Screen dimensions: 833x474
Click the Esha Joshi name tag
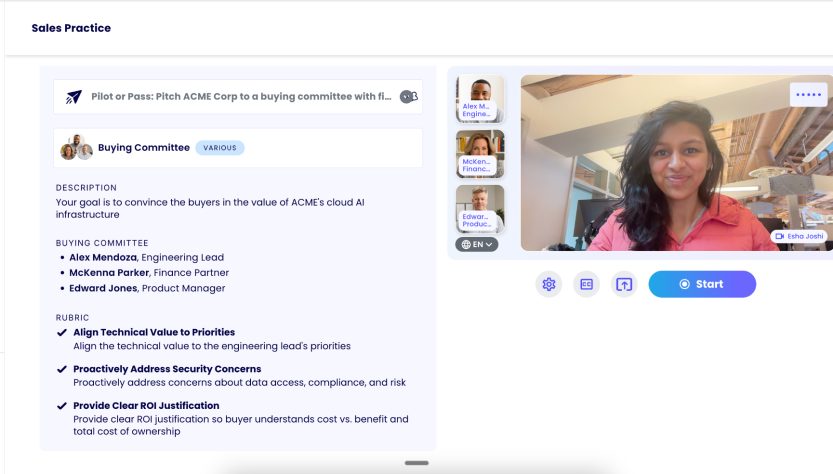799,236
